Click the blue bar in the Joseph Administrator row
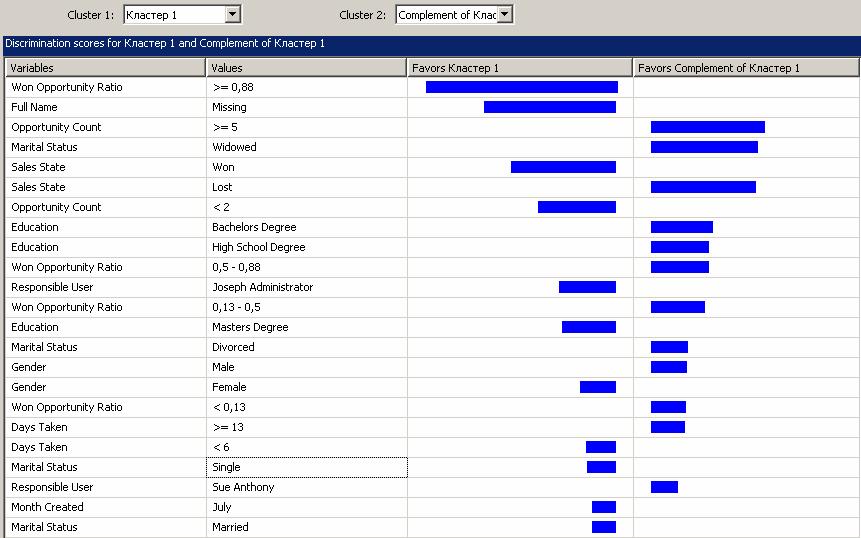Viewport: 861px width, 538px height. (x=588, y=287)
